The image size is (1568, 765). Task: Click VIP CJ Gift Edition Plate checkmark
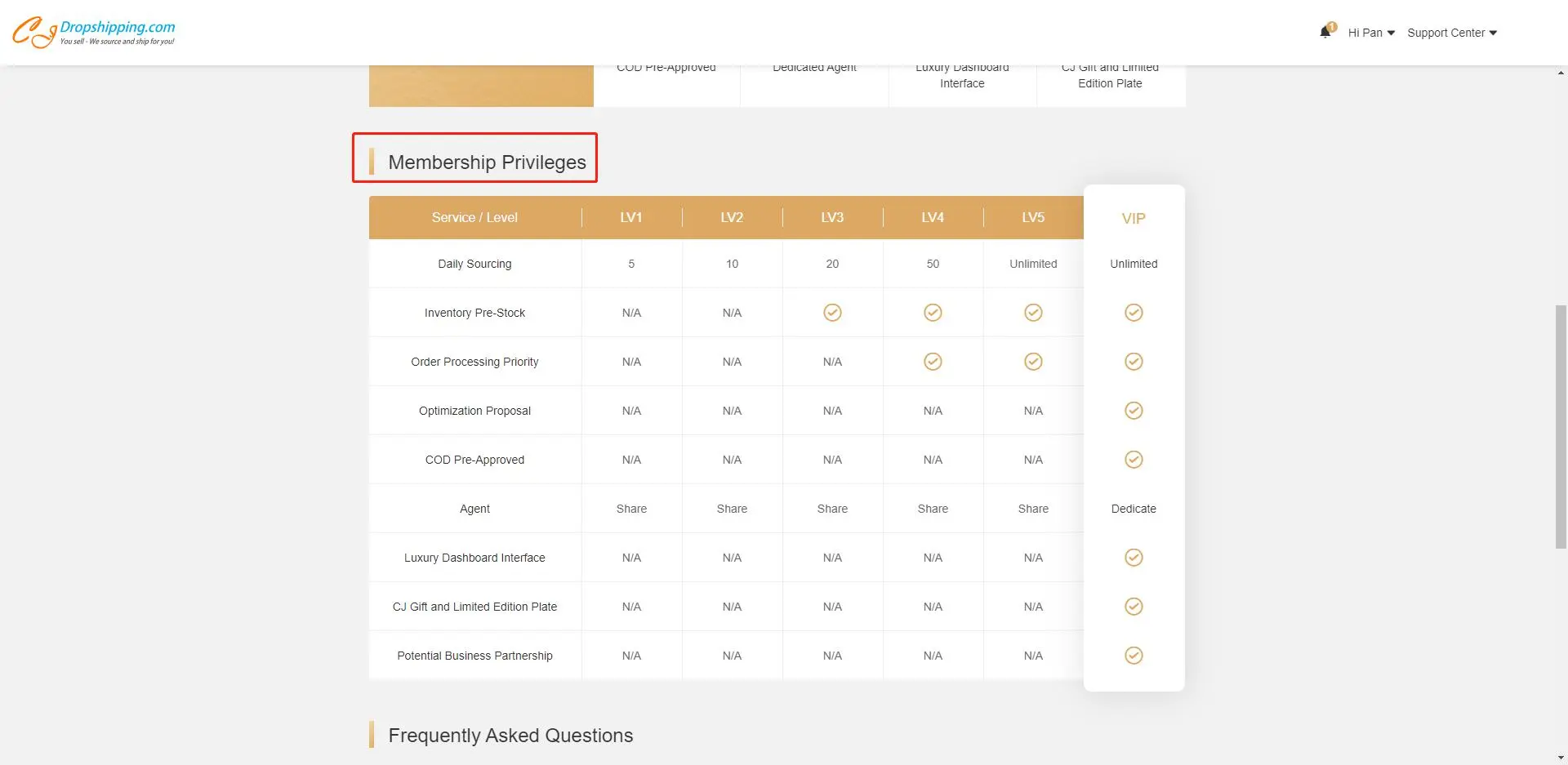coord(1134,607)
